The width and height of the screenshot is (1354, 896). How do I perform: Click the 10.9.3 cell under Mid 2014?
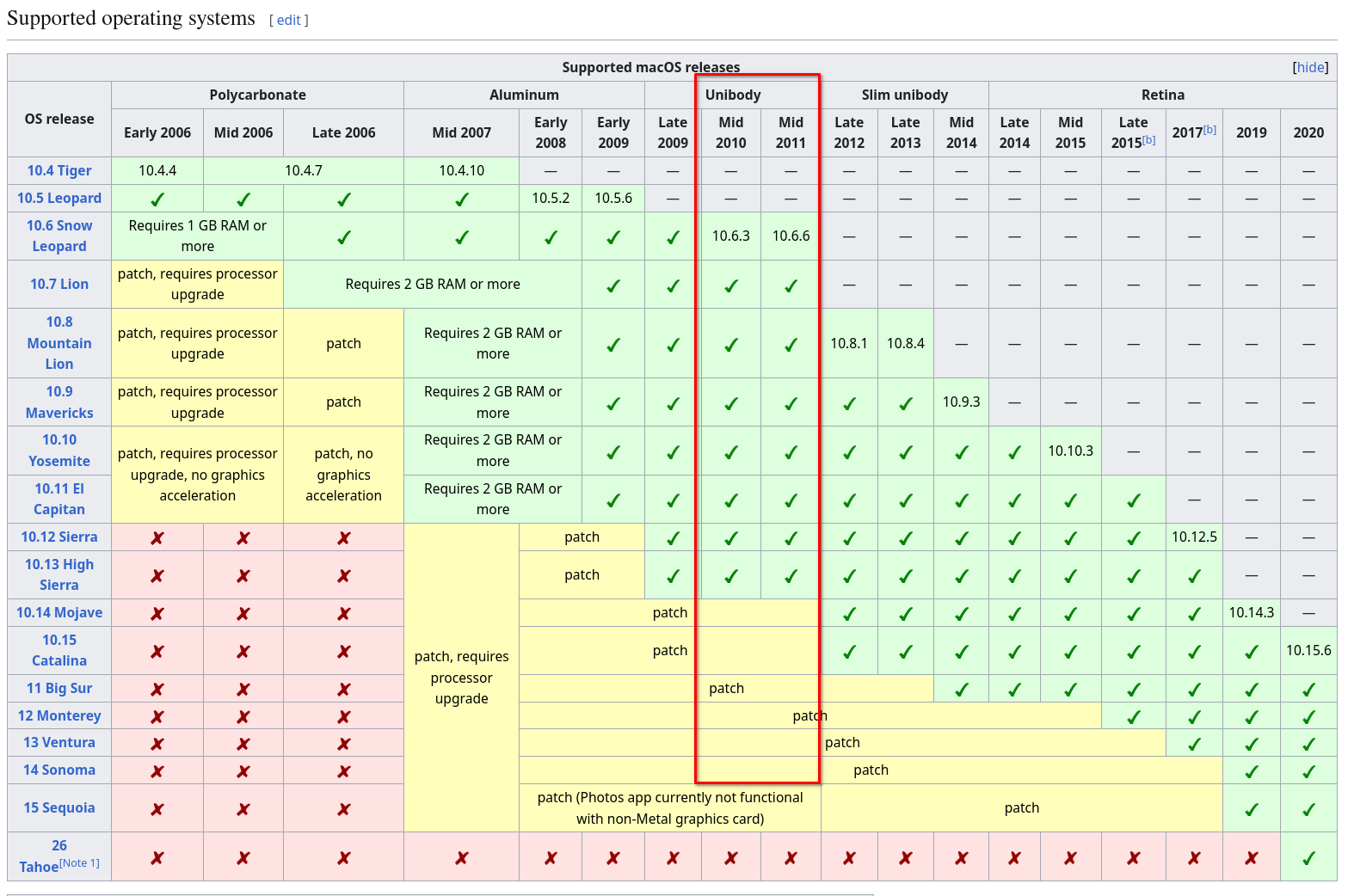[962, 402]
